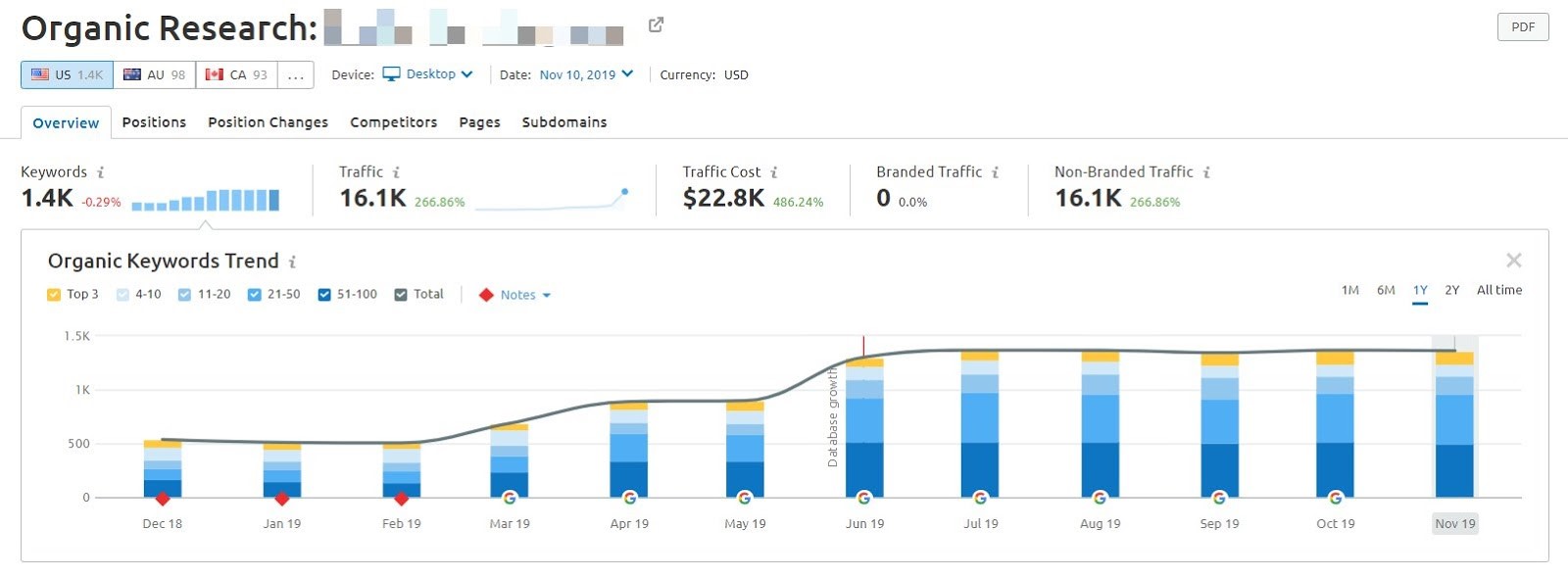Click the Google update icon at Aug 19

pos(1100,498)
